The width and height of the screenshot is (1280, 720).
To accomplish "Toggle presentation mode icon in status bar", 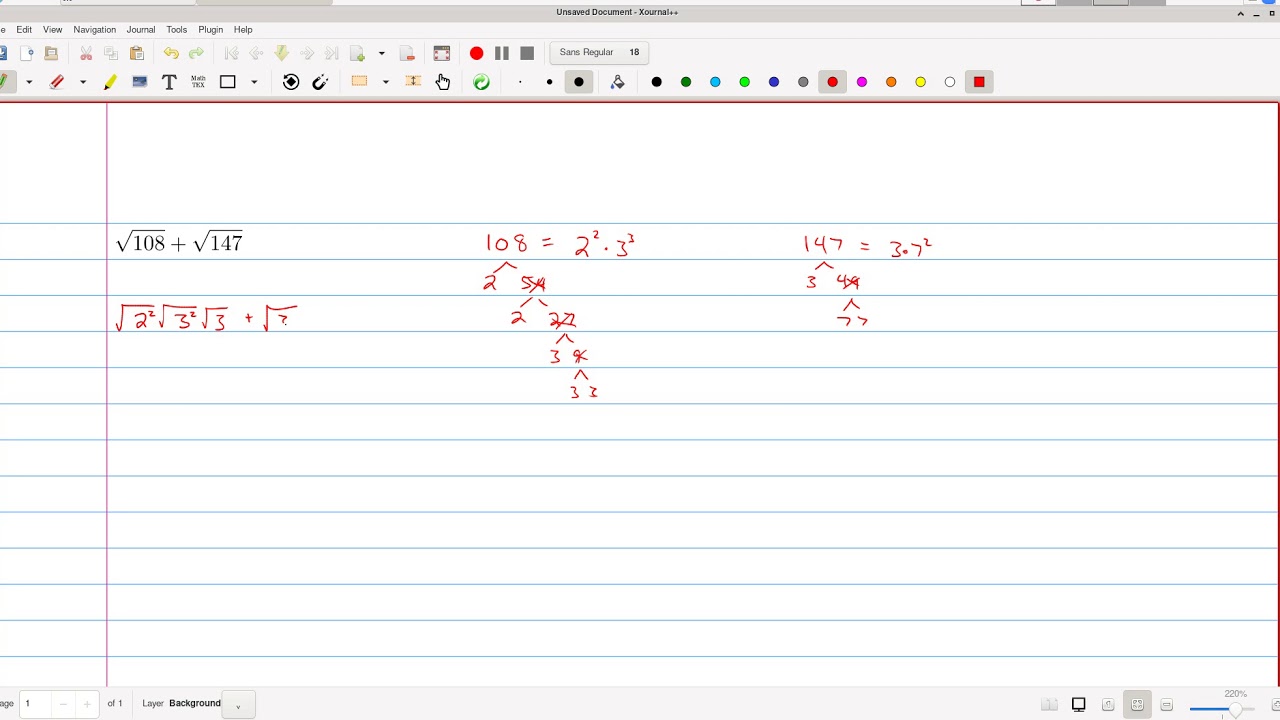I will (1079, 705).
